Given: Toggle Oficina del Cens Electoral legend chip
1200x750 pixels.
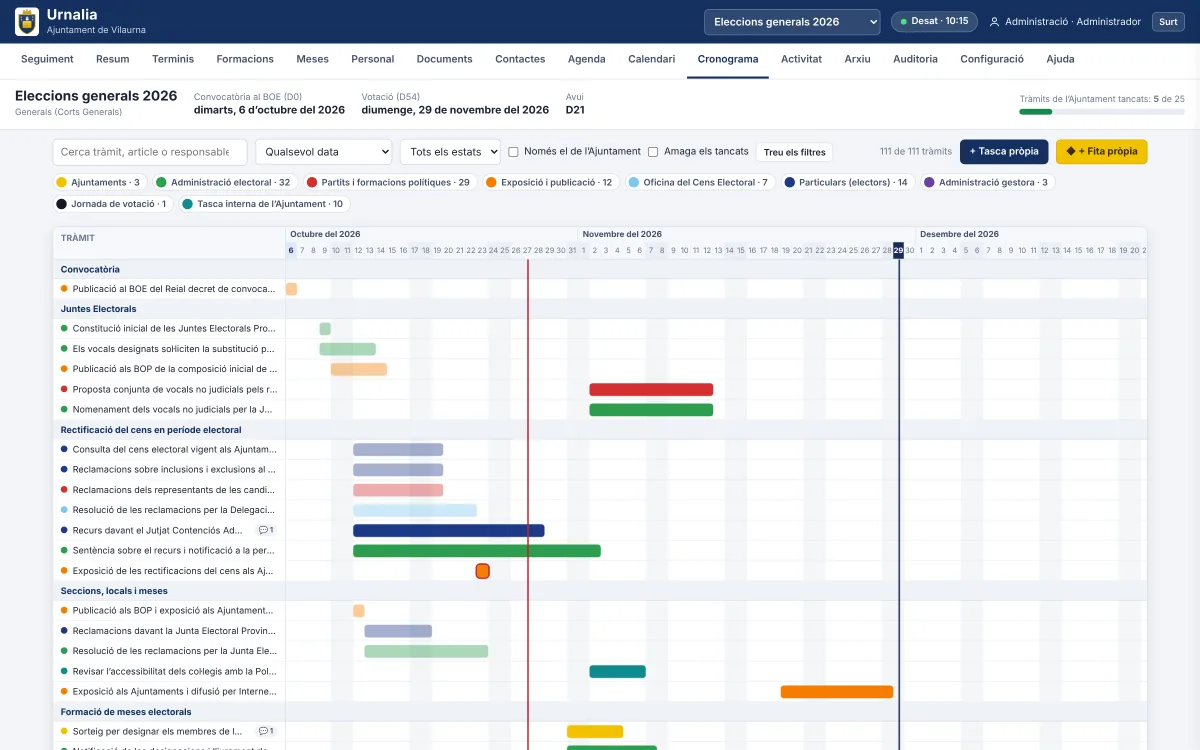Looking at the screenshot, I should (x=700, y=182).
